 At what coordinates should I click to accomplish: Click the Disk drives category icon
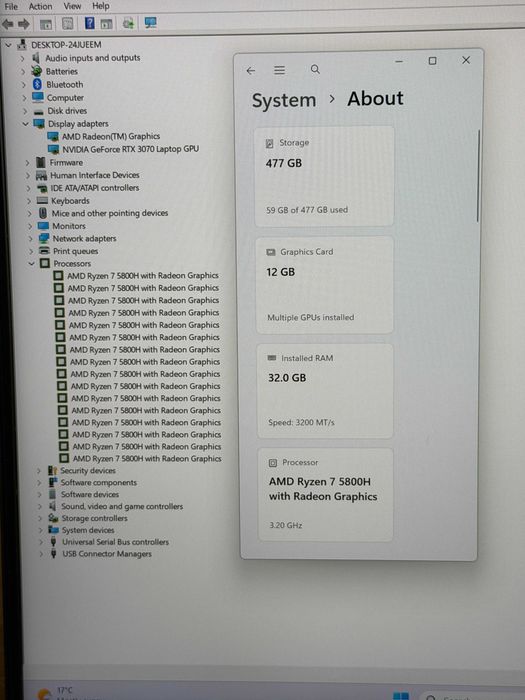39,111
